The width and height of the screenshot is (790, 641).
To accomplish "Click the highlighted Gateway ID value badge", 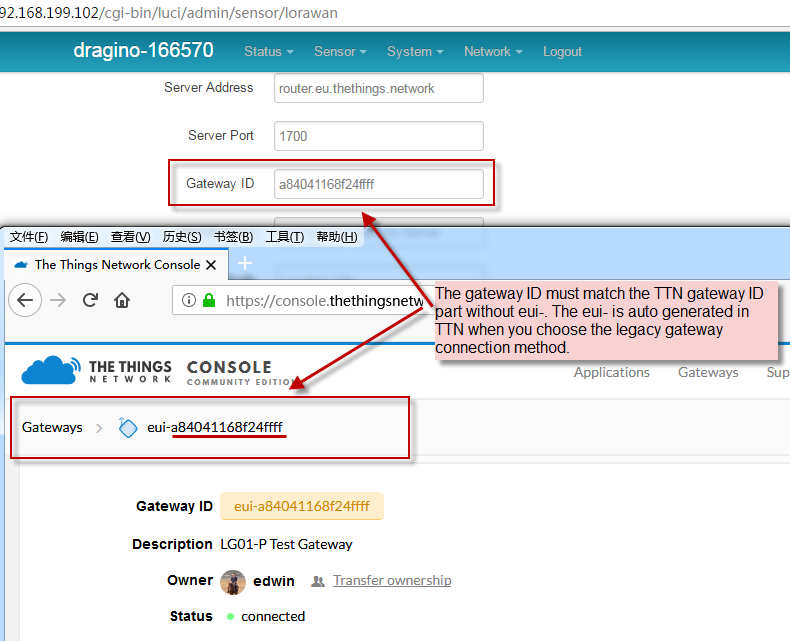I will coord(302,506).
